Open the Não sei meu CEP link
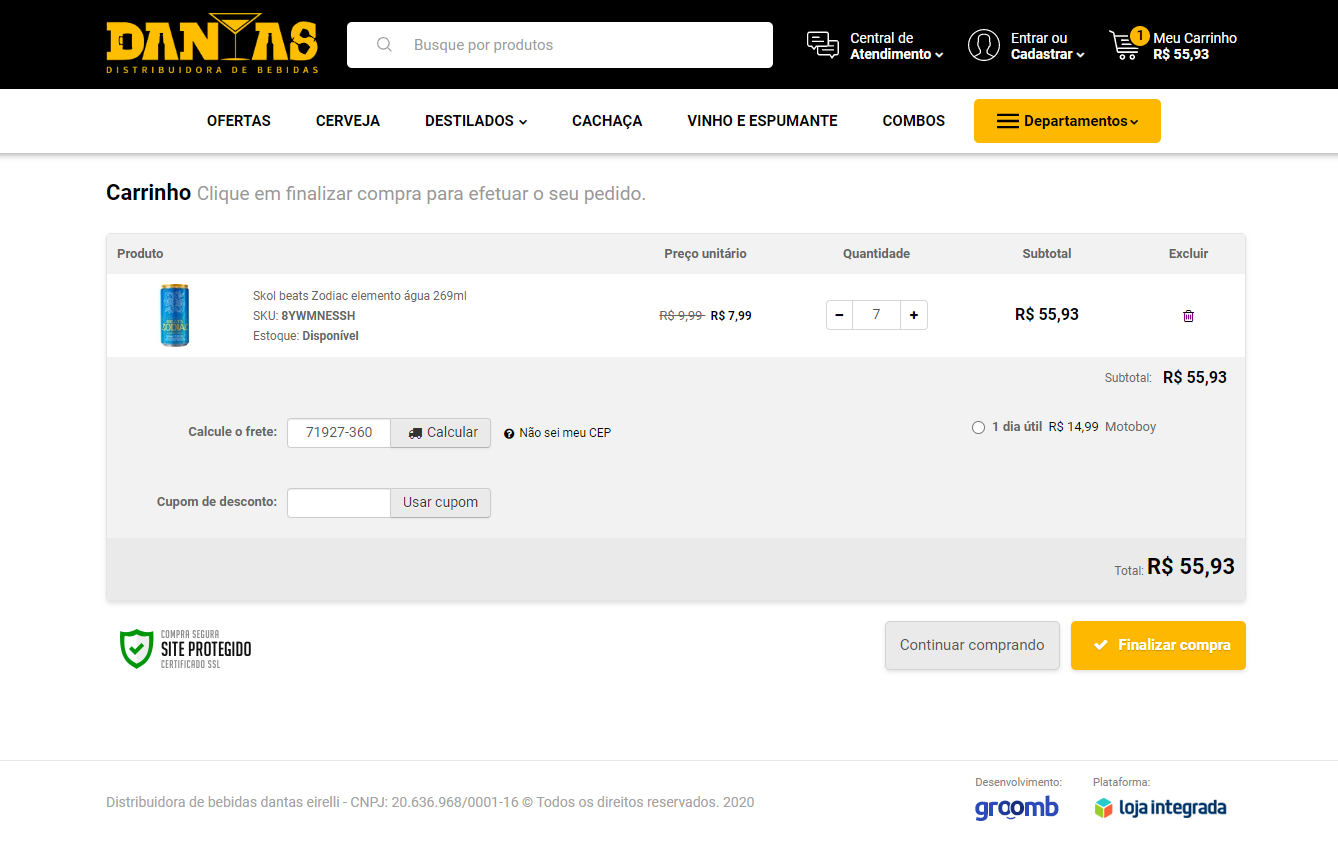Viewport: 1338px width, 860px height. click(564, 433)
